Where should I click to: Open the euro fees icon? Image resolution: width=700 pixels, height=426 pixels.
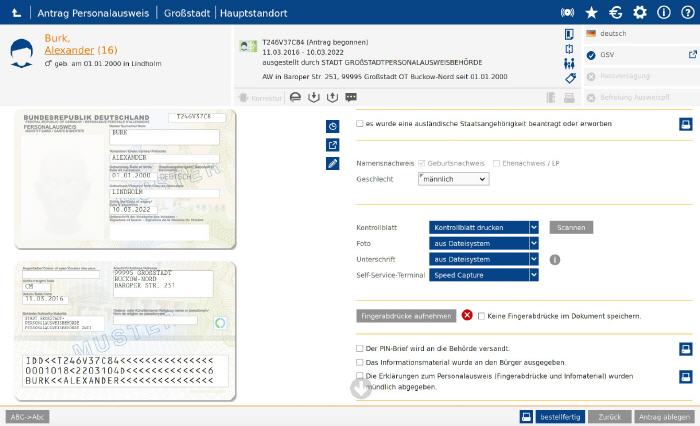click(615, 13)
